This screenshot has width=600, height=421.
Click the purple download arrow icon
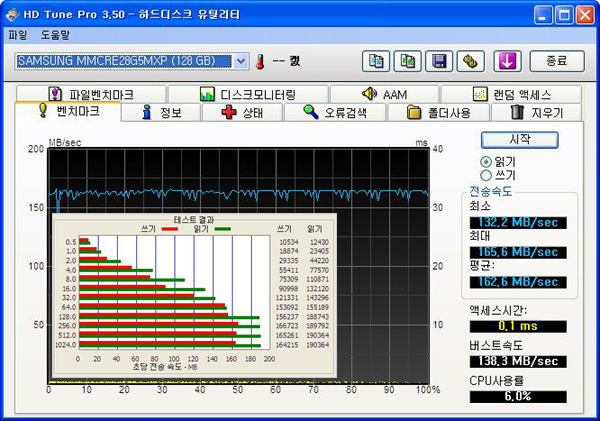click(507, 61)
